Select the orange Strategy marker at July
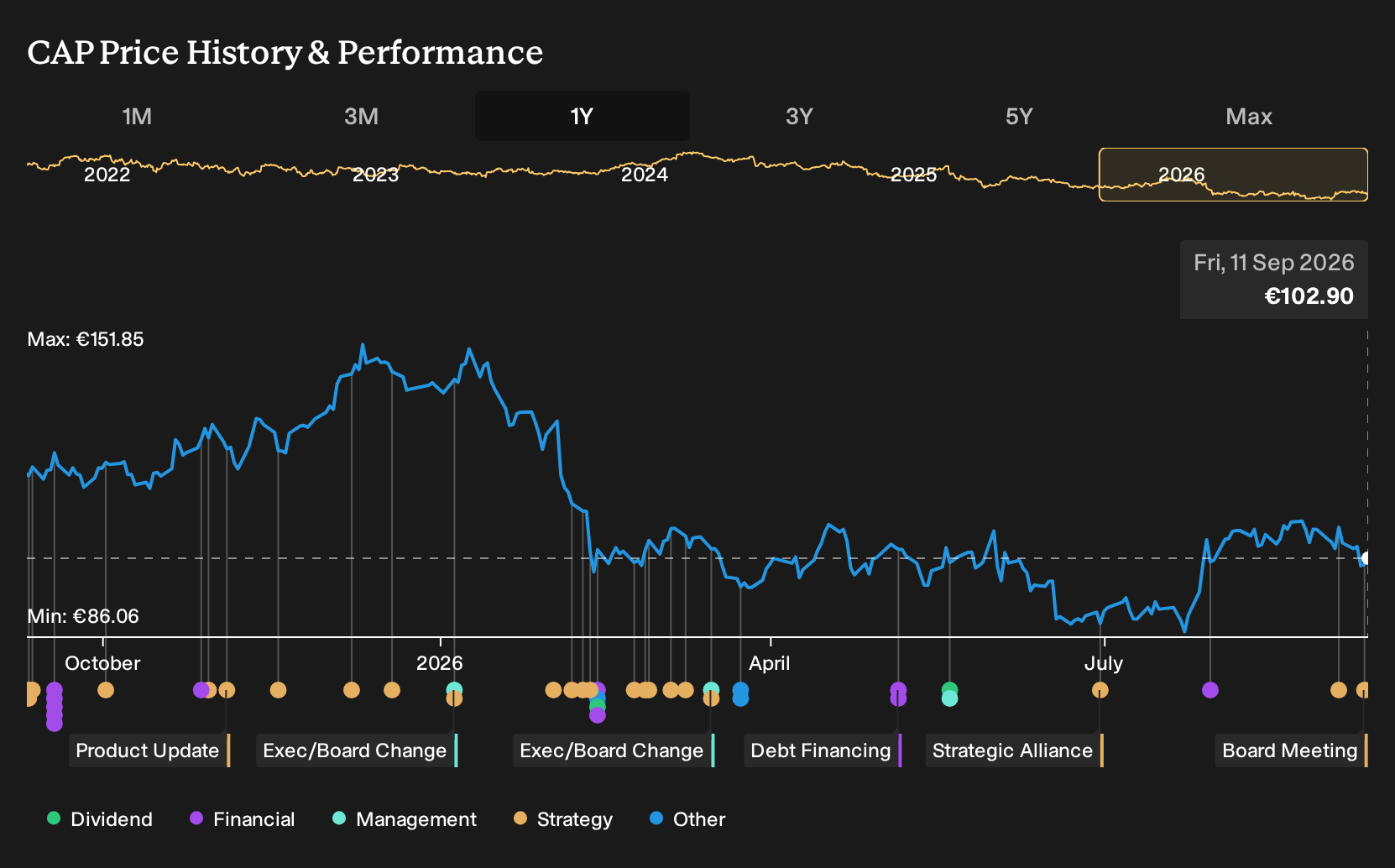The image size is (1395, 868). (x=1100, y=690)
